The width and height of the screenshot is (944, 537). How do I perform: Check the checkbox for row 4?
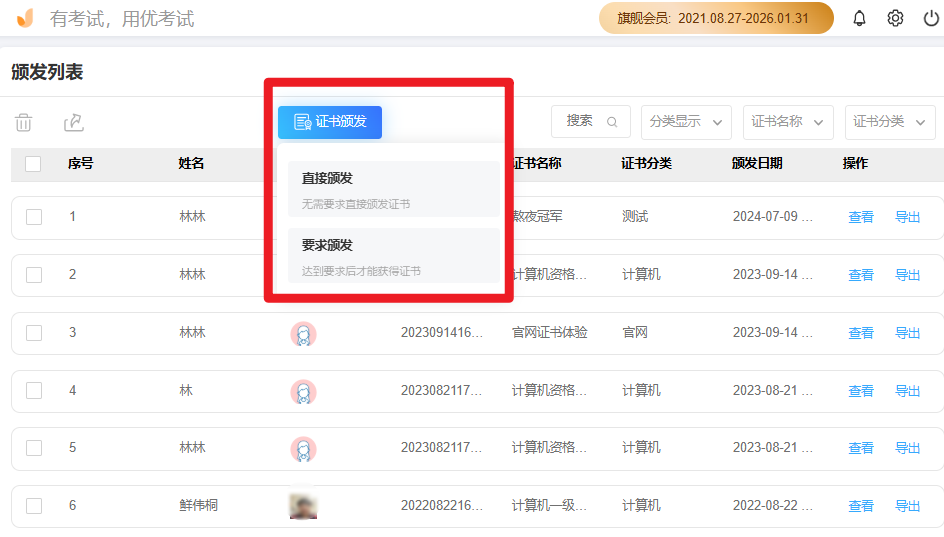[34, 391]
